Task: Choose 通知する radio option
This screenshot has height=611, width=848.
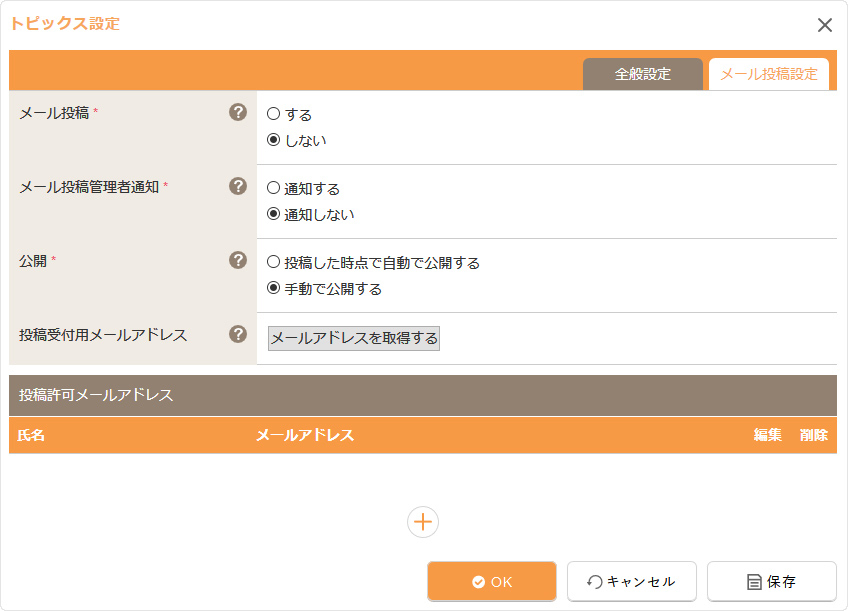Action: click(x=273, y=188)
